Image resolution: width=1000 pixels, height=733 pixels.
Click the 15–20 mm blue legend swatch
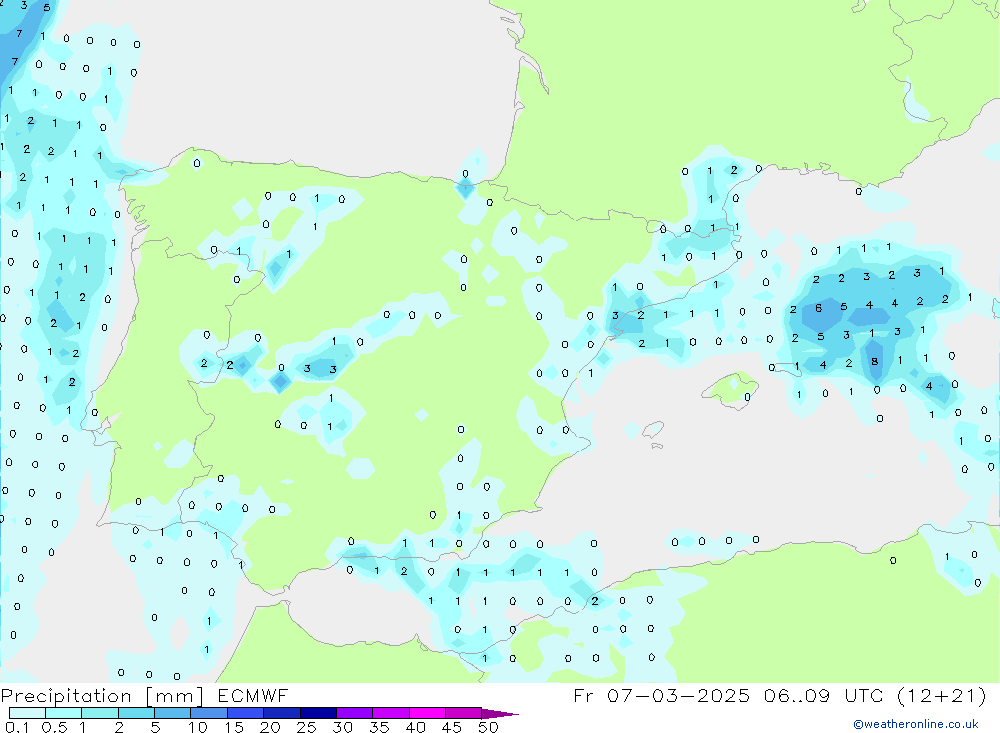[x=246, y=713]
